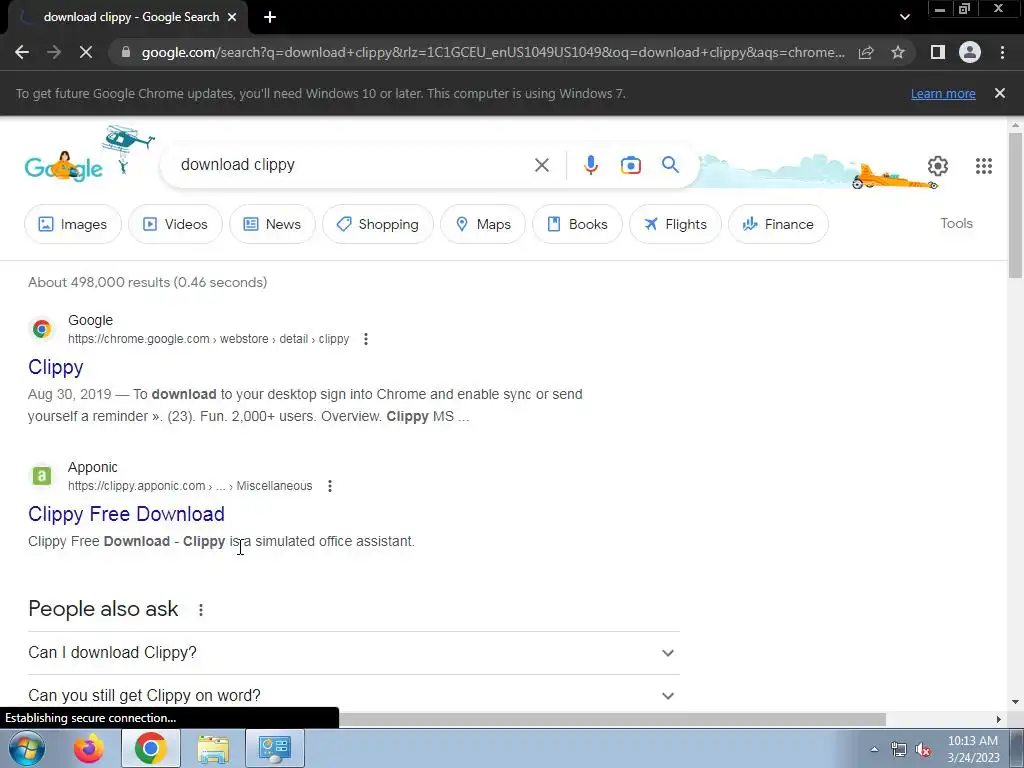The image size is (1024, 768).
Task: Open the tab search dropdown arrow
Action: click(x=904, y=18)
